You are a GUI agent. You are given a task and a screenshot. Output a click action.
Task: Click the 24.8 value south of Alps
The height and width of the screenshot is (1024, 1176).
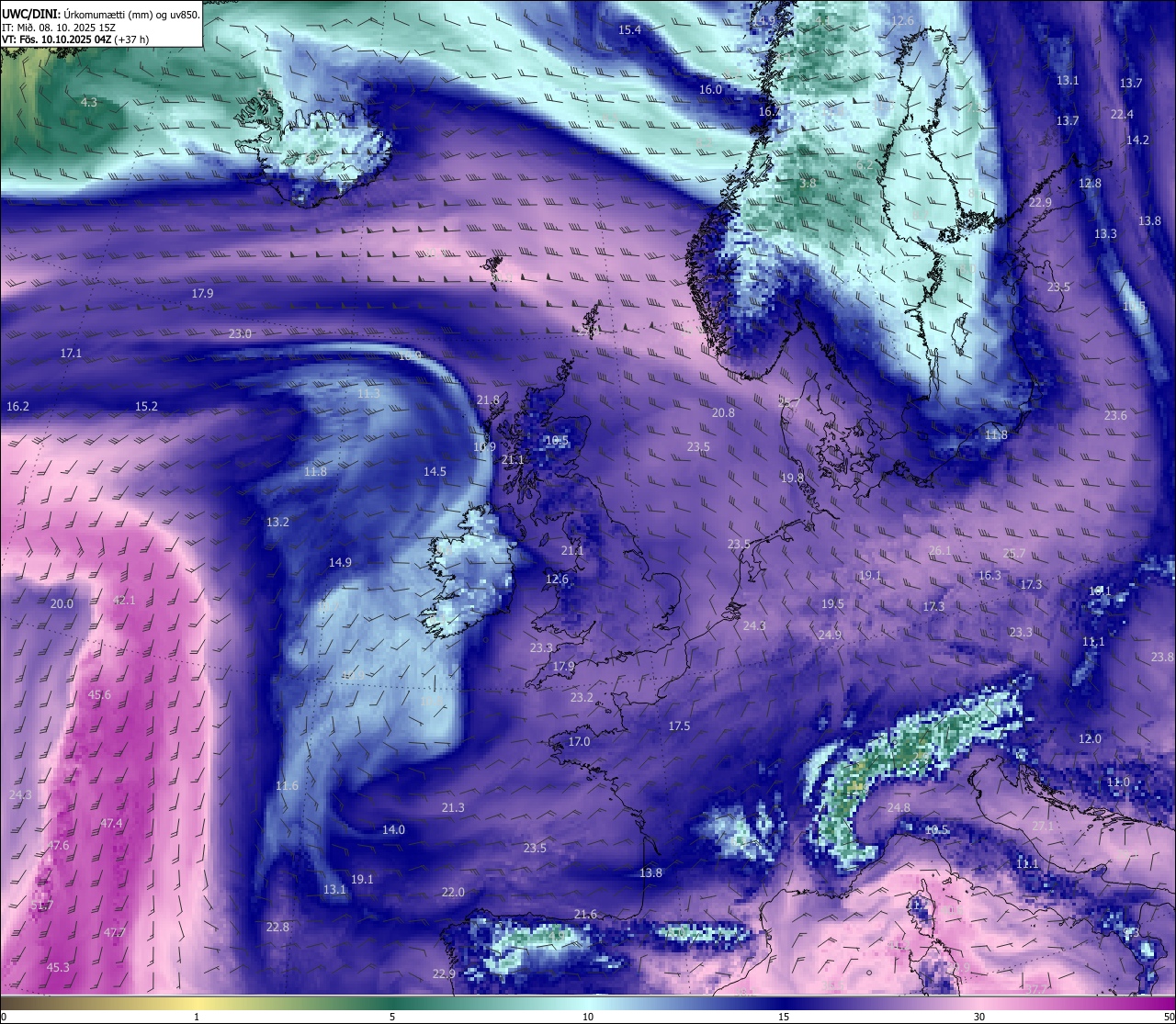coord(899,807)
